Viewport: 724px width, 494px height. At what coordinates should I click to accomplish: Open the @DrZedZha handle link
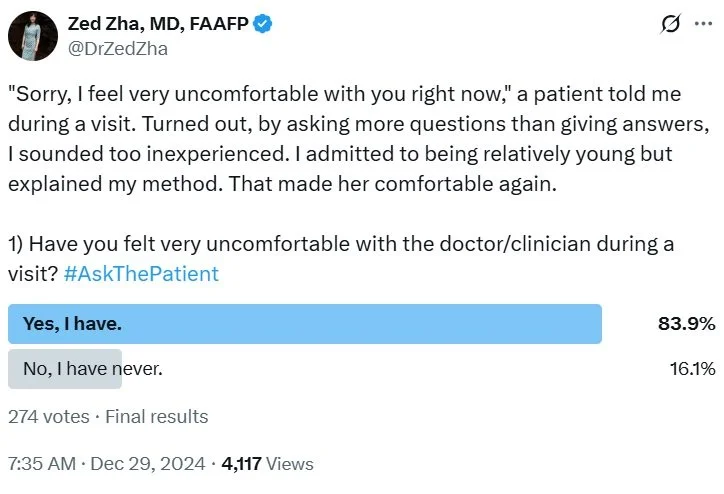pyautogui.click(x=118, y=47)
